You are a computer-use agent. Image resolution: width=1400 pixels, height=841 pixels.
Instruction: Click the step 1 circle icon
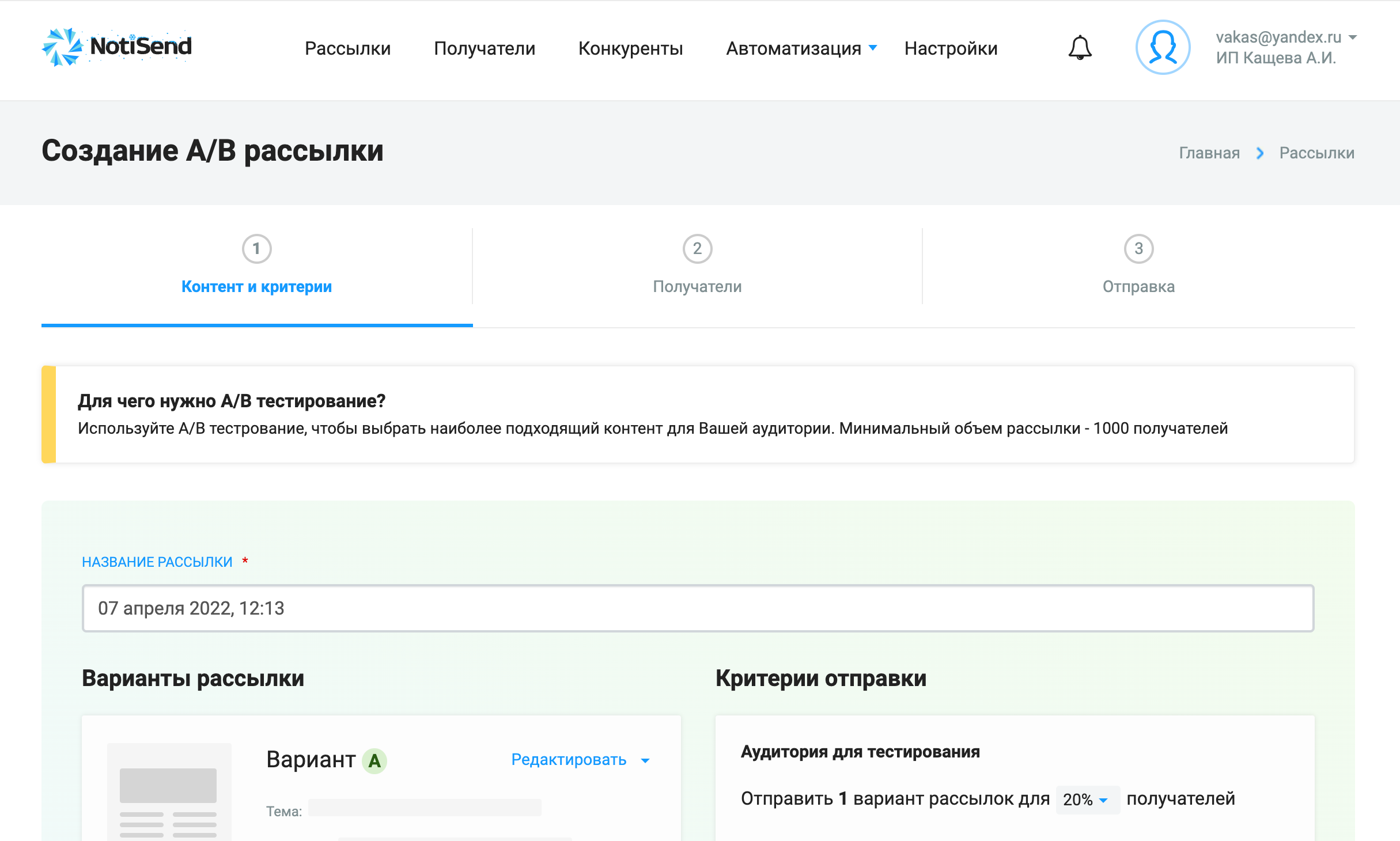(256, 249)
